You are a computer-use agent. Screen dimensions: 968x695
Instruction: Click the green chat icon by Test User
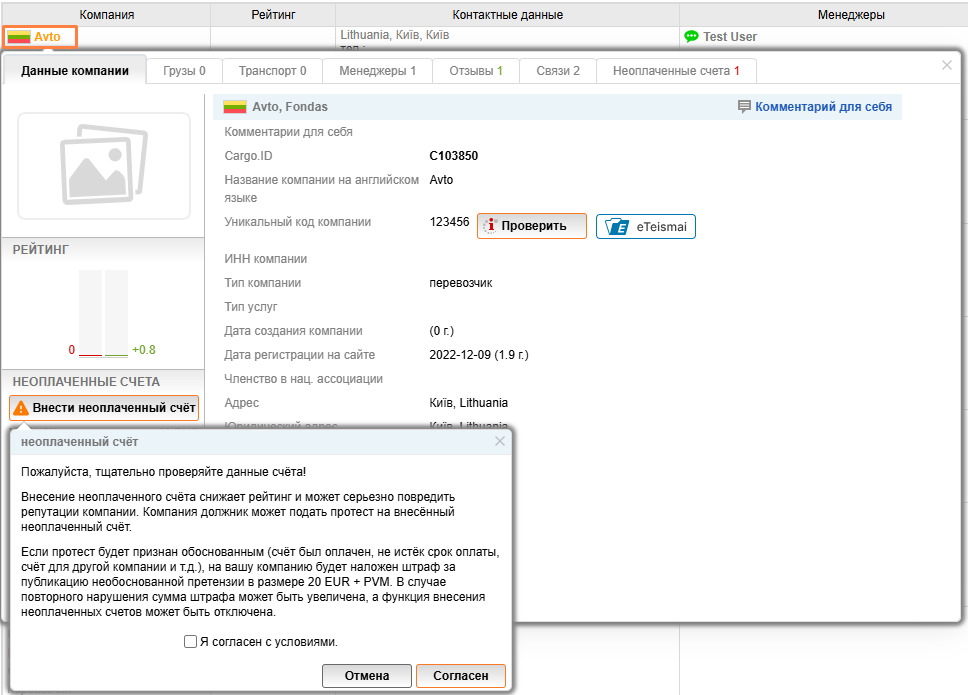(691, 37)
